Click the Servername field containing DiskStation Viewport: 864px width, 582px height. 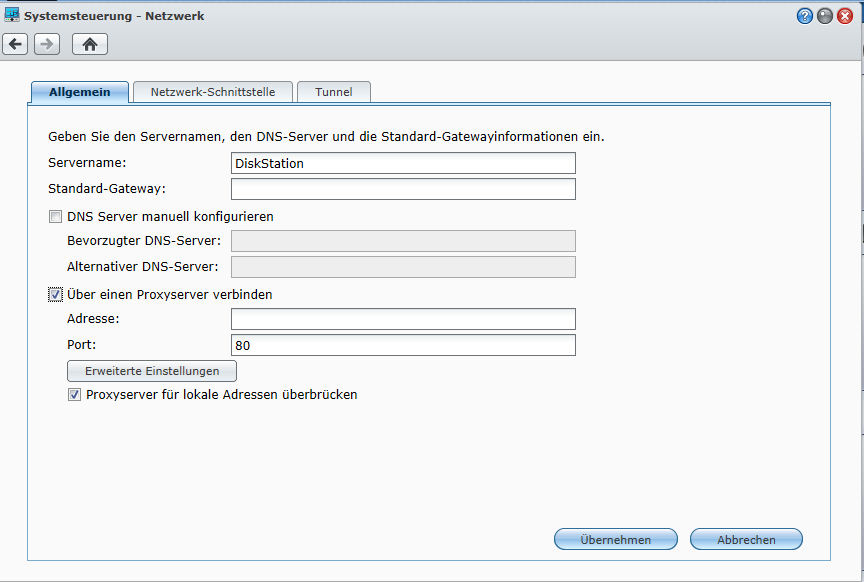point(403,163)
